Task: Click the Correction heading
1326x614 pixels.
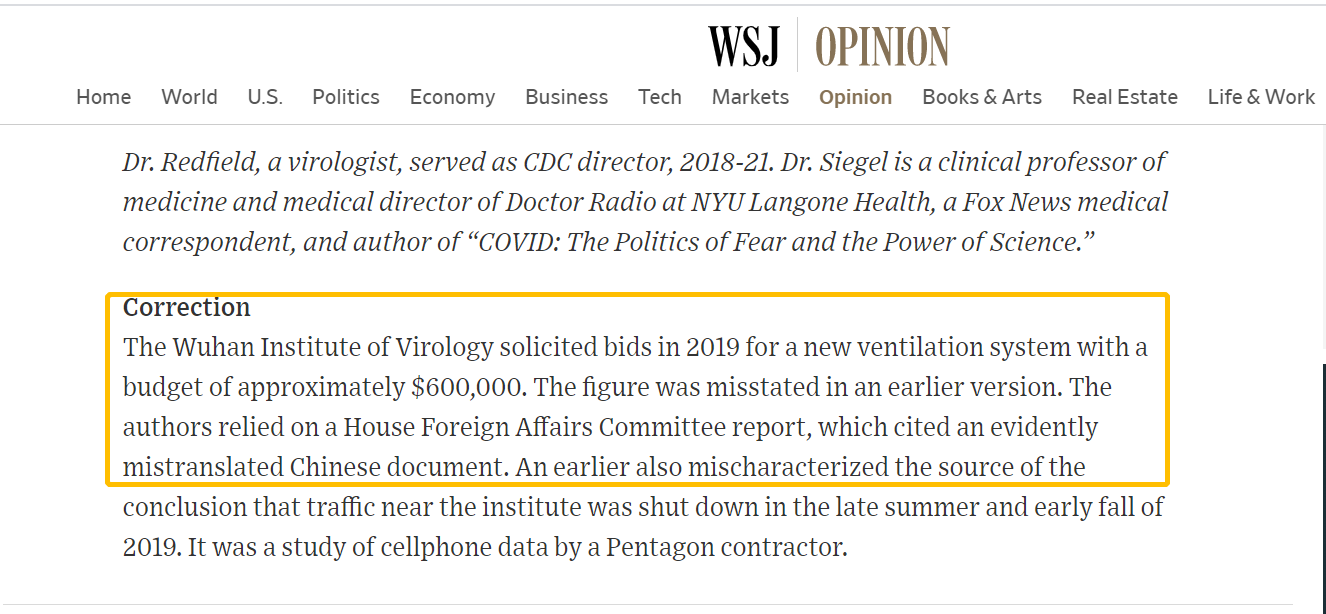Action: (x=186, y=307)
